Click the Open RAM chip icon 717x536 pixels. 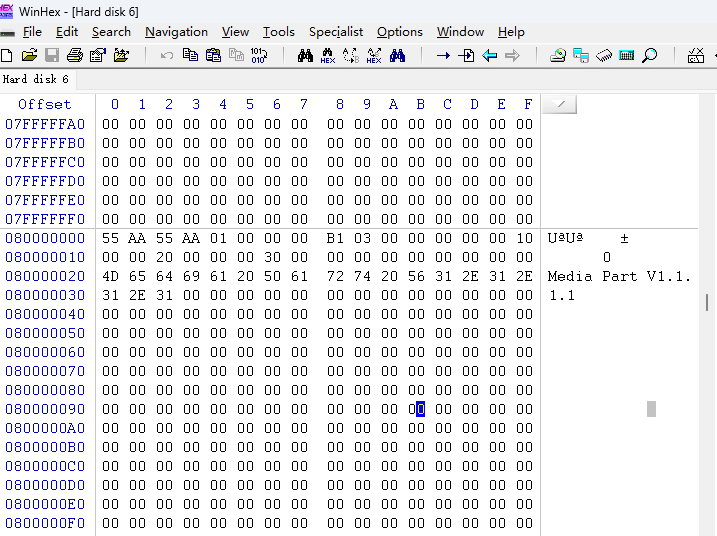604,56
